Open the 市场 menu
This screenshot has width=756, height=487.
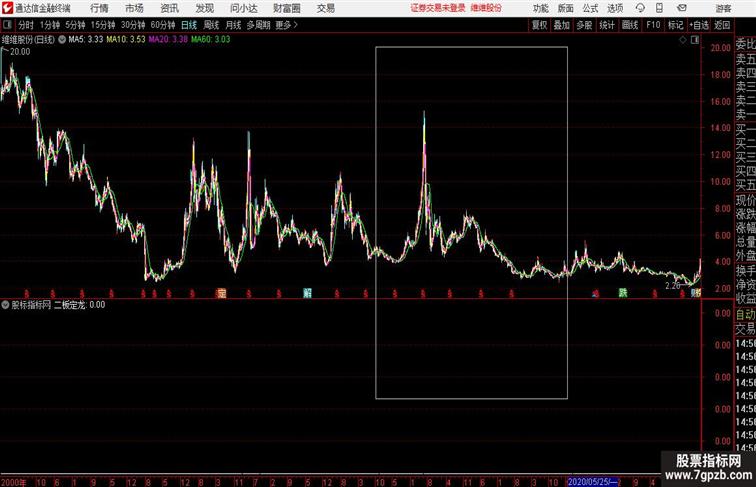tap(135, 8)
